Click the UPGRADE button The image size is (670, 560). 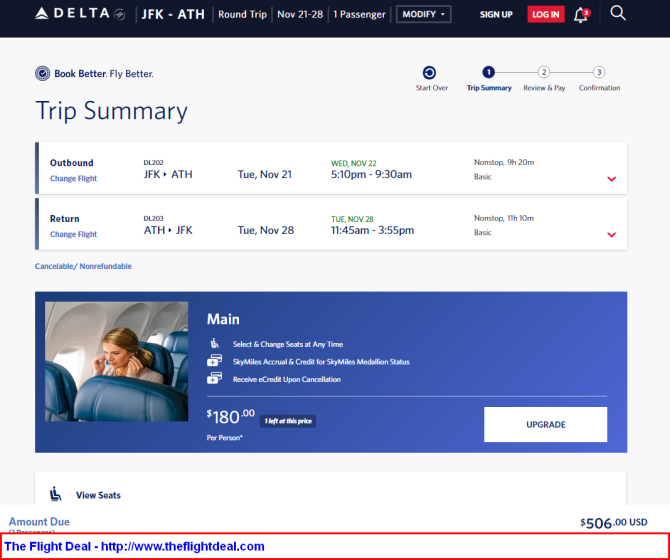click(x=545, y=424)
